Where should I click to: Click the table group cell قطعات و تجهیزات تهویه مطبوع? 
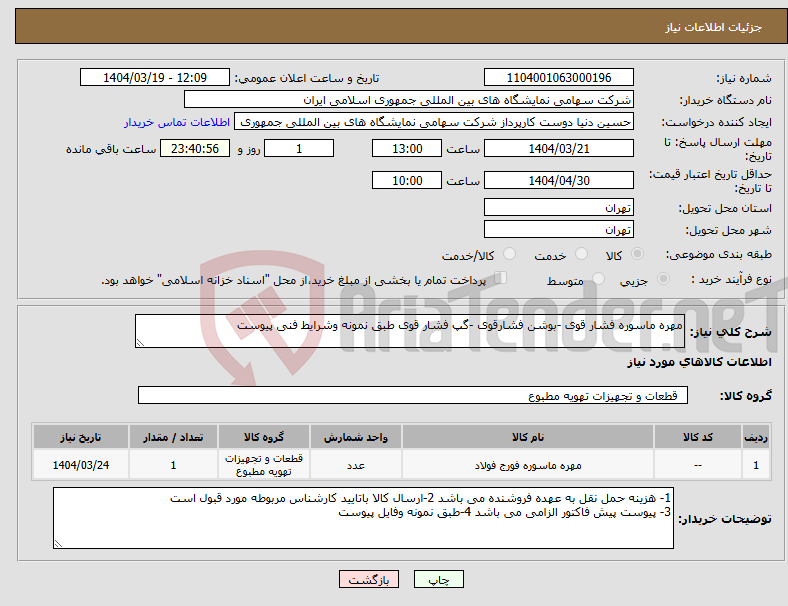coord(264,465)
